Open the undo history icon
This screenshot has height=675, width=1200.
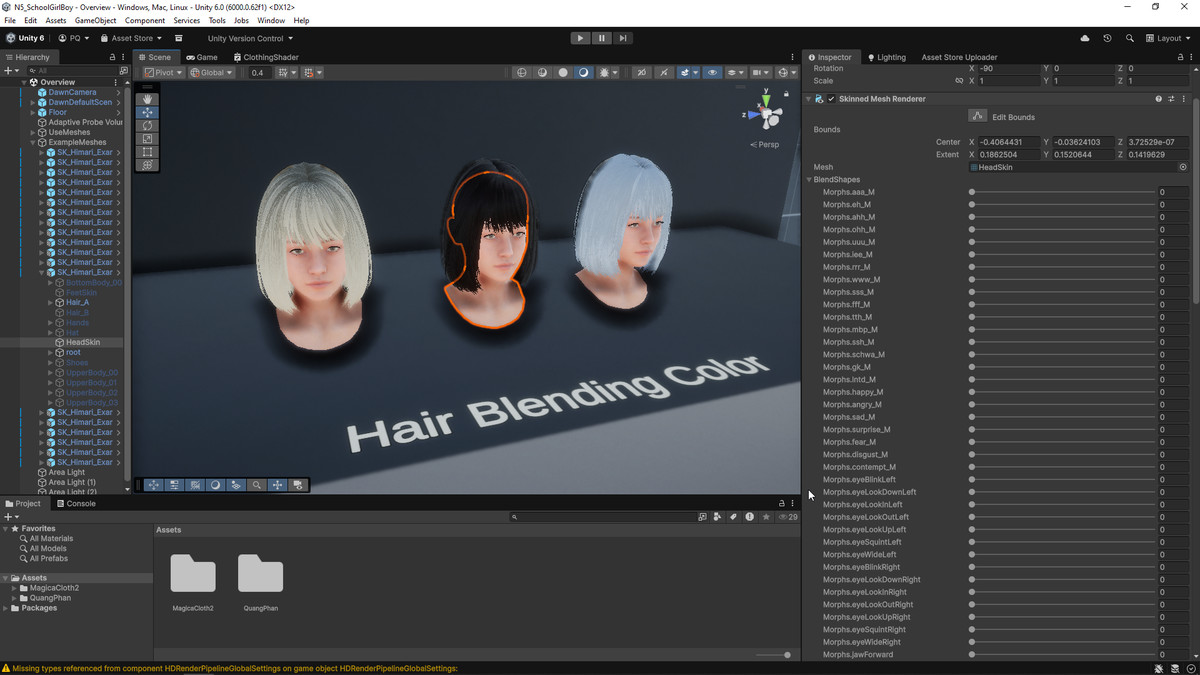click(1107, 38)
